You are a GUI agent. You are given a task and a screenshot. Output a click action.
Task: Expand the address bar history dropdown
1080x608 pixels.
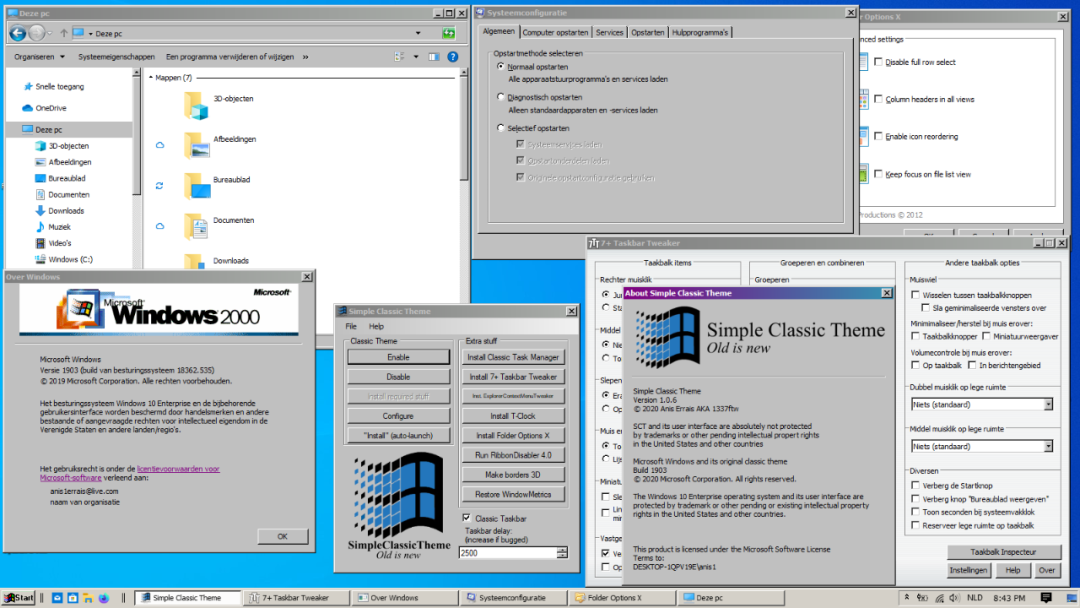pos(417,32)
